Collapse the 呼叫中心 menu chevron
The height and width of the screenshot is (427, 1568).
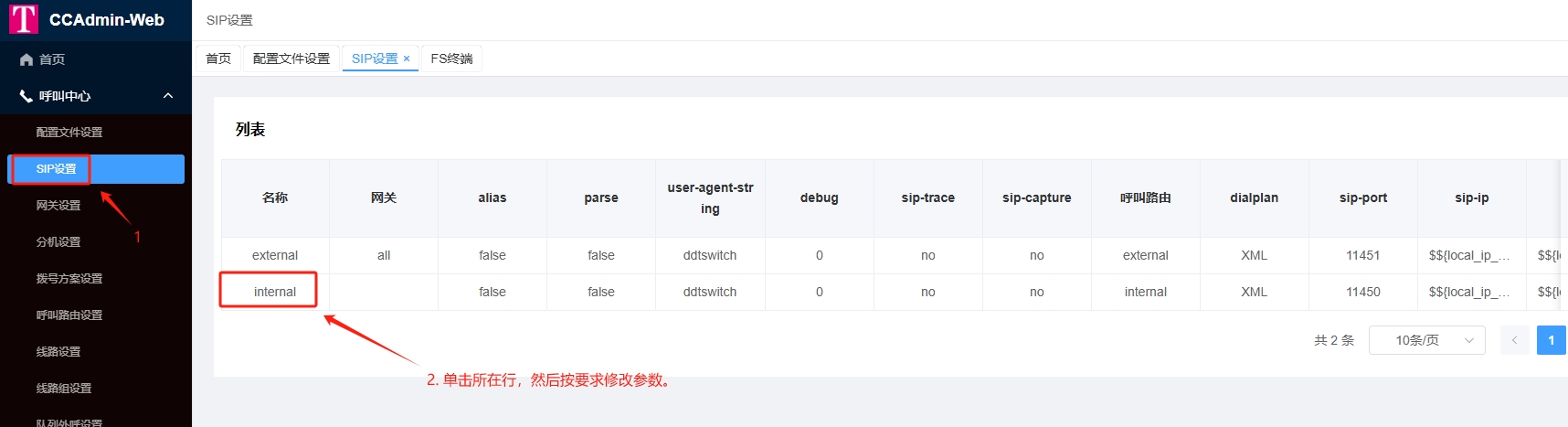pyautogui.click(x=168, y=96)
